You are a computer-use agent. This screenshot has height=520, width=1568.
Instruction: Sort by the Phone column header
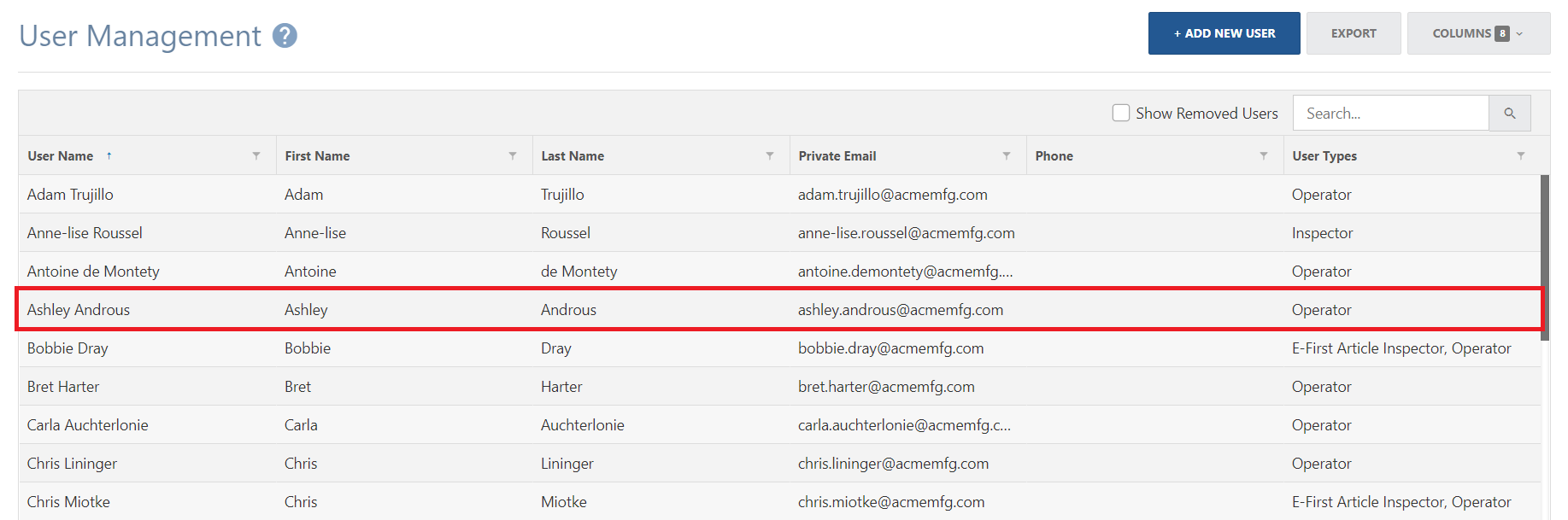pos(1054,155)
